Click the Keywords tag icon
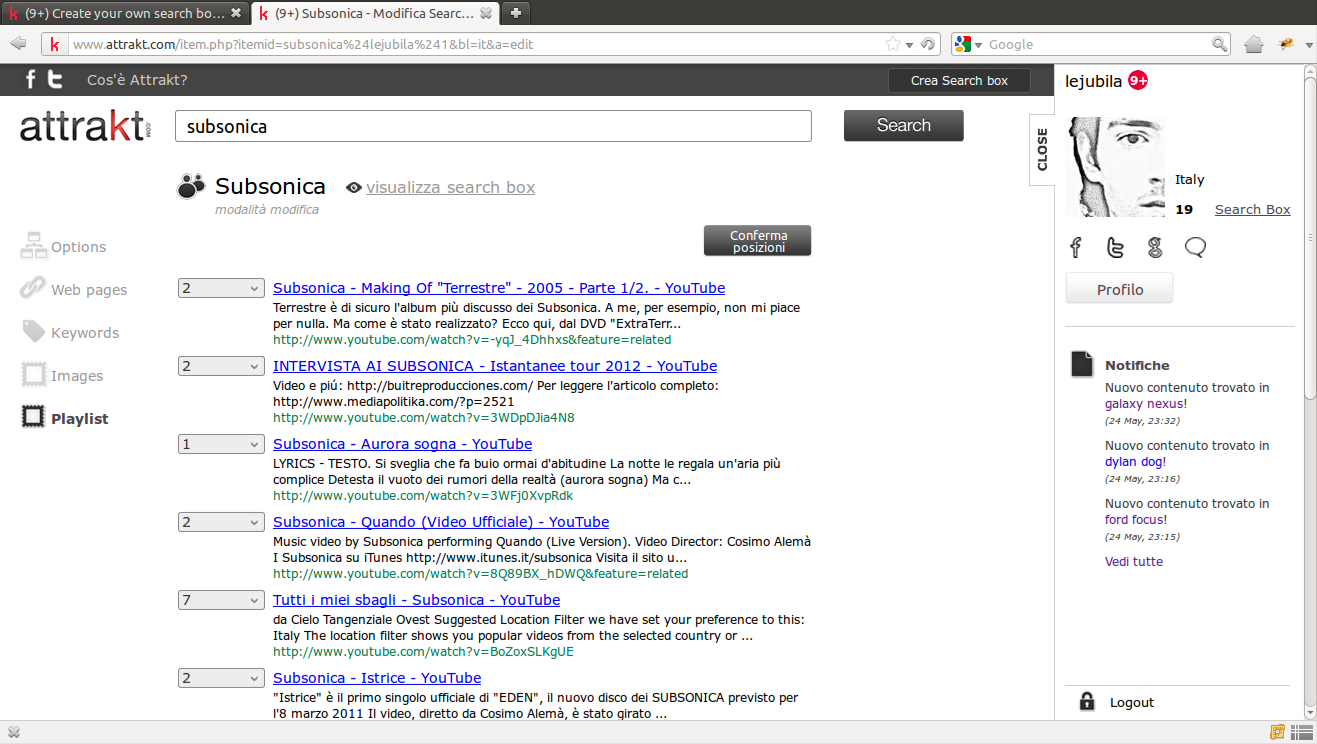The width and height of the screenshot is (1317, 744). pyautogui.click(x=33, y=332)
